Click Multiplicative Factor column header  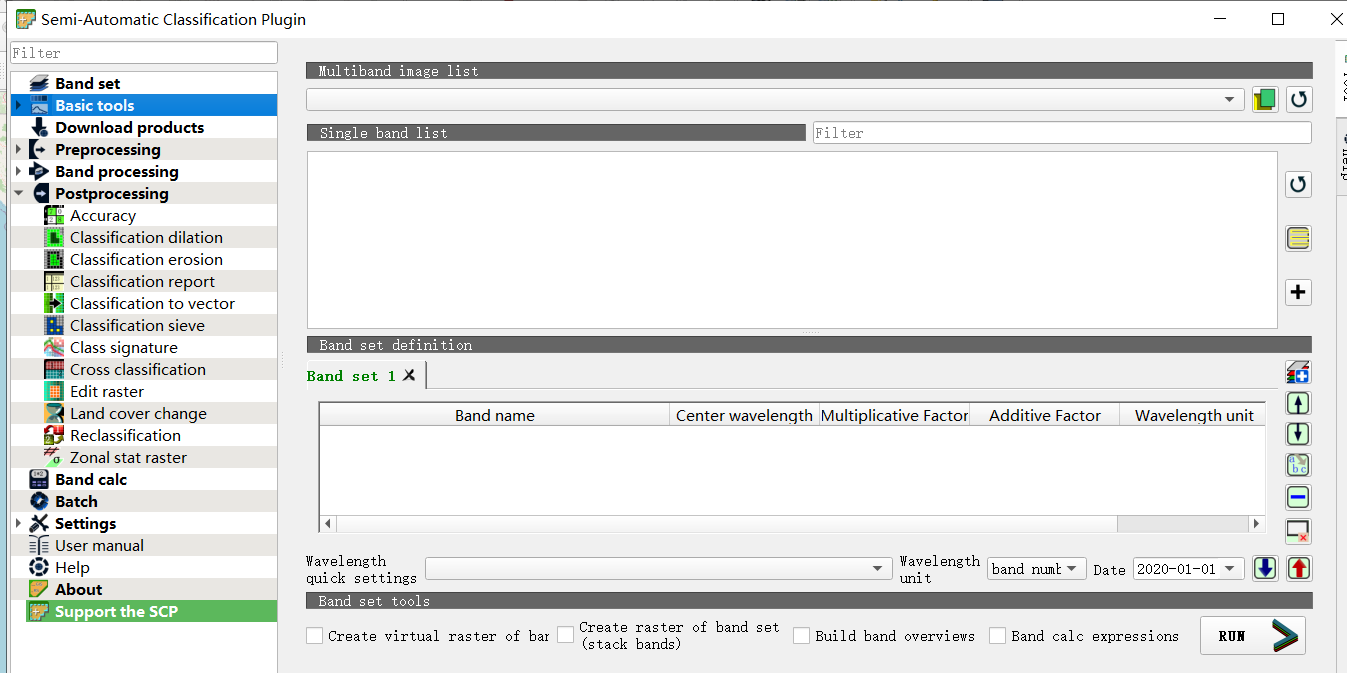pos(894,415)
